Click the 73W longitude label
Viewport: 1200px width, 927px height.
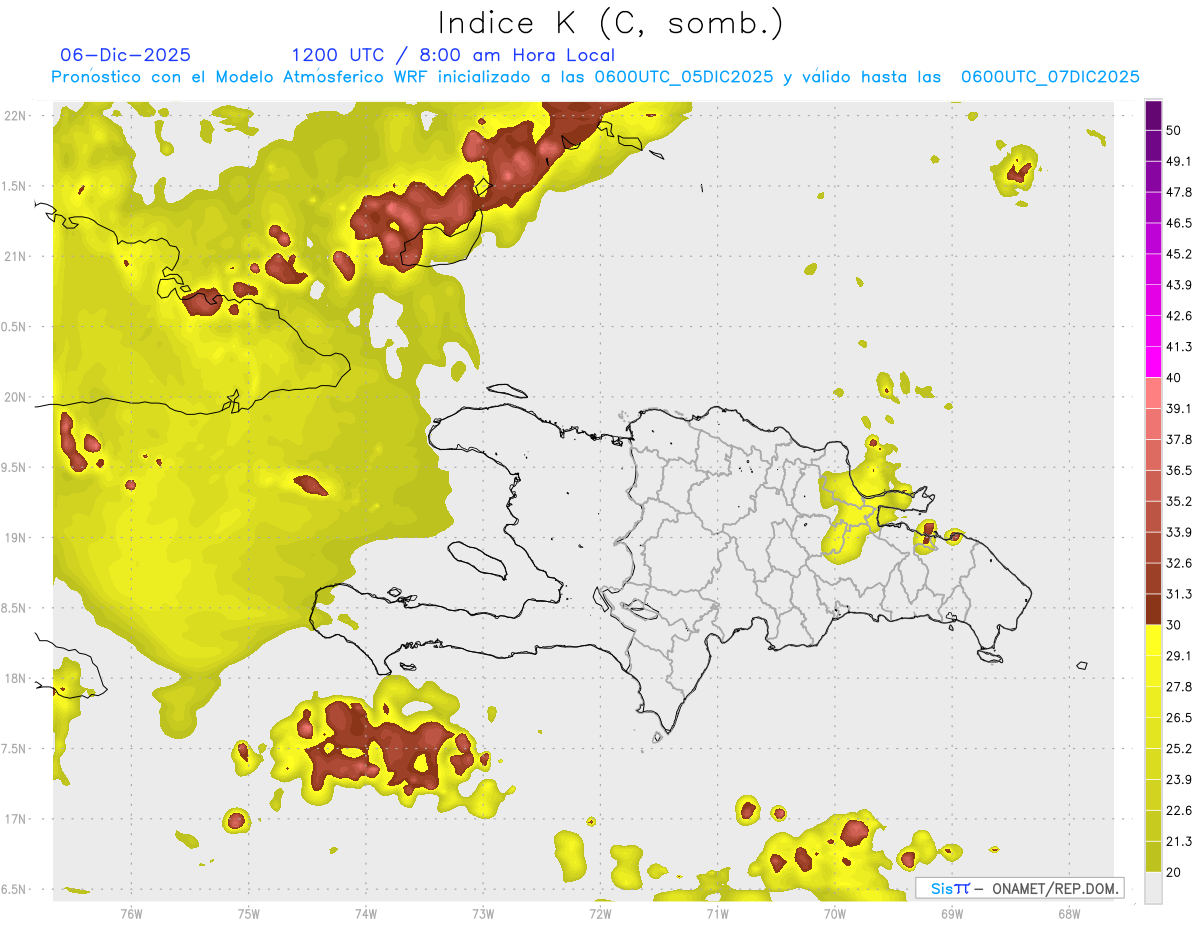tap(483, 912)
